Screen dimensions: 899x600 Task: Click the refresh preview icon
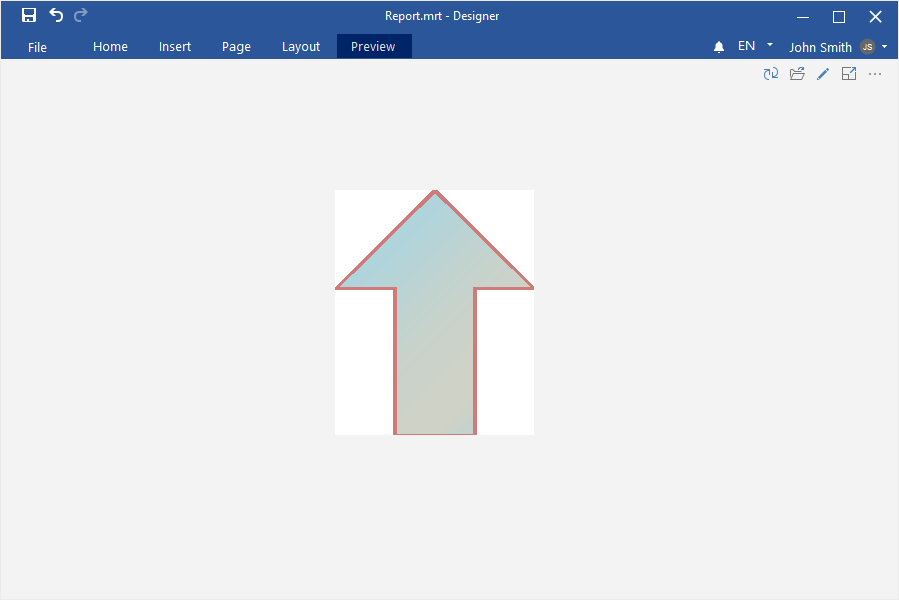coord(771,74)
